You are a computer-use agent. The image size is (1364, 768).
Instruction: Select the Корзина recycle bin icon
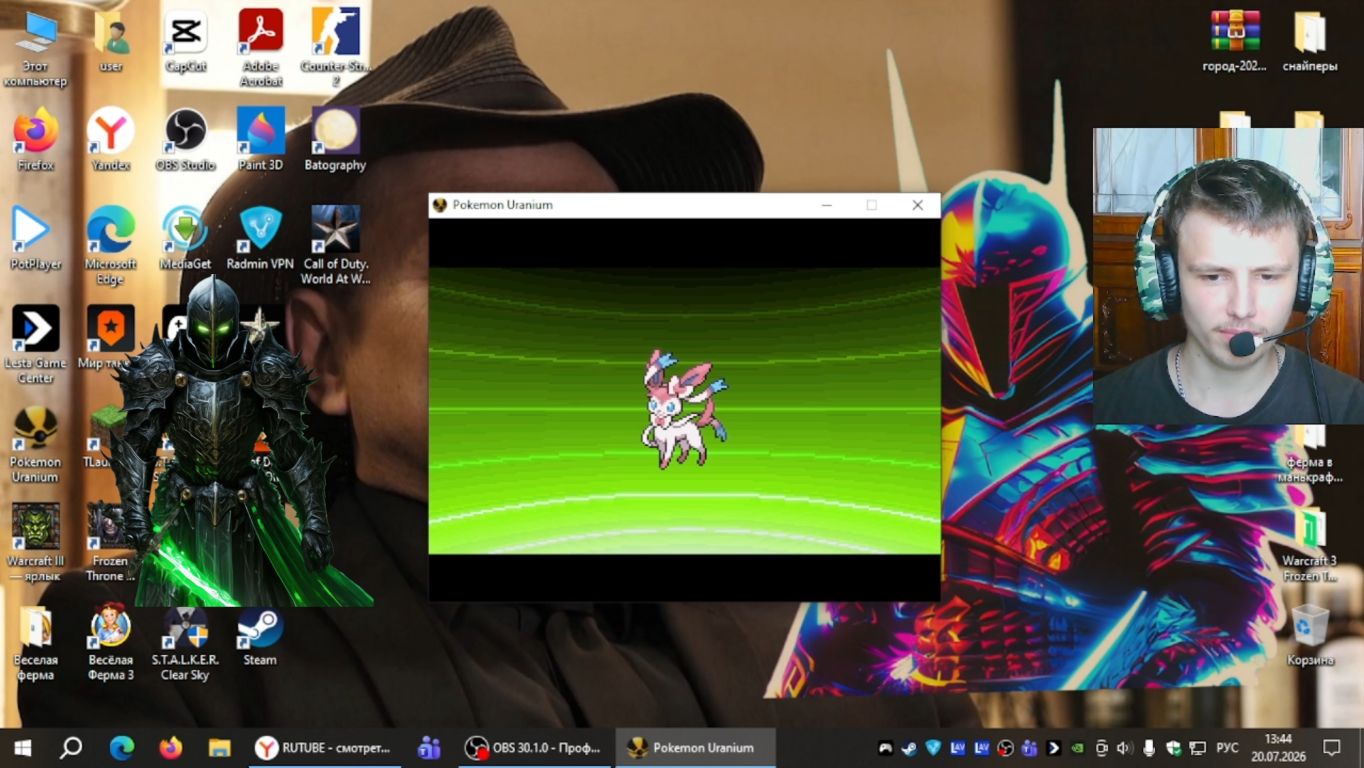1310,634
